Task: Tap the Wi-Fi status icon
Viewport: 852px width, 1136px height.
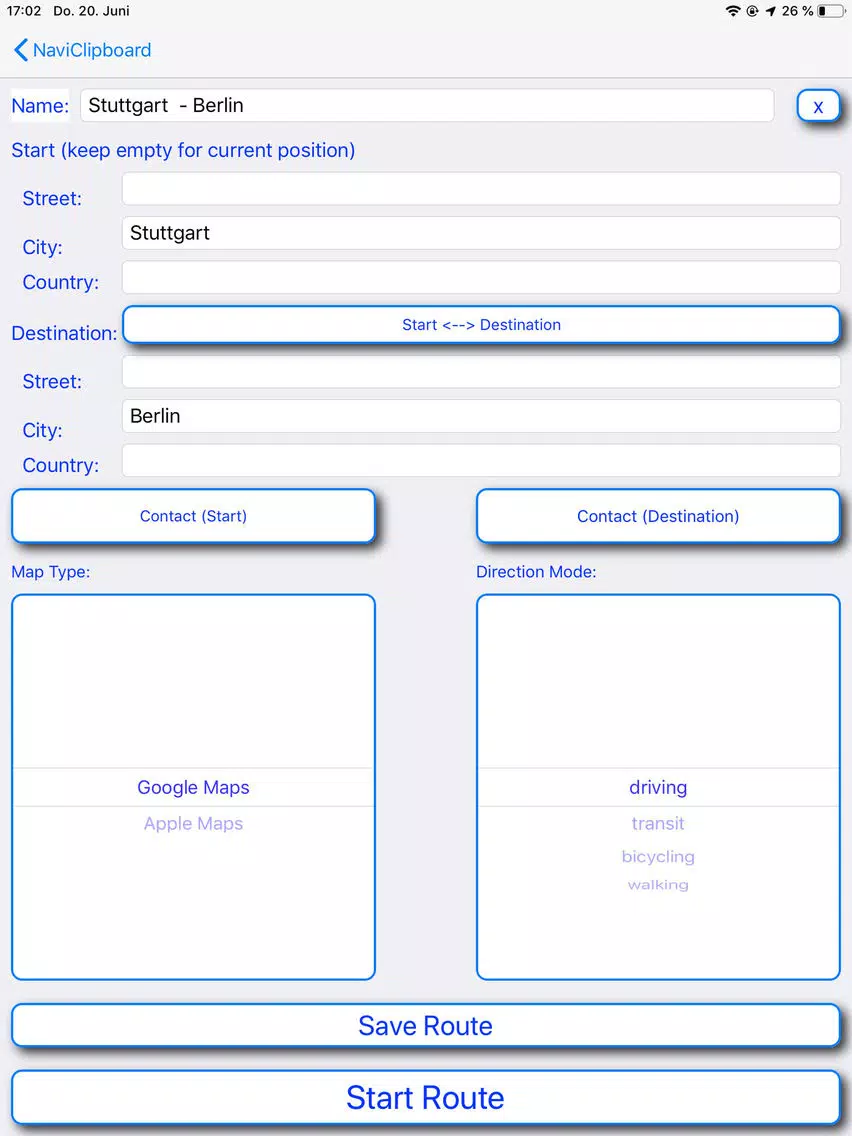Action: click(732, 11)
